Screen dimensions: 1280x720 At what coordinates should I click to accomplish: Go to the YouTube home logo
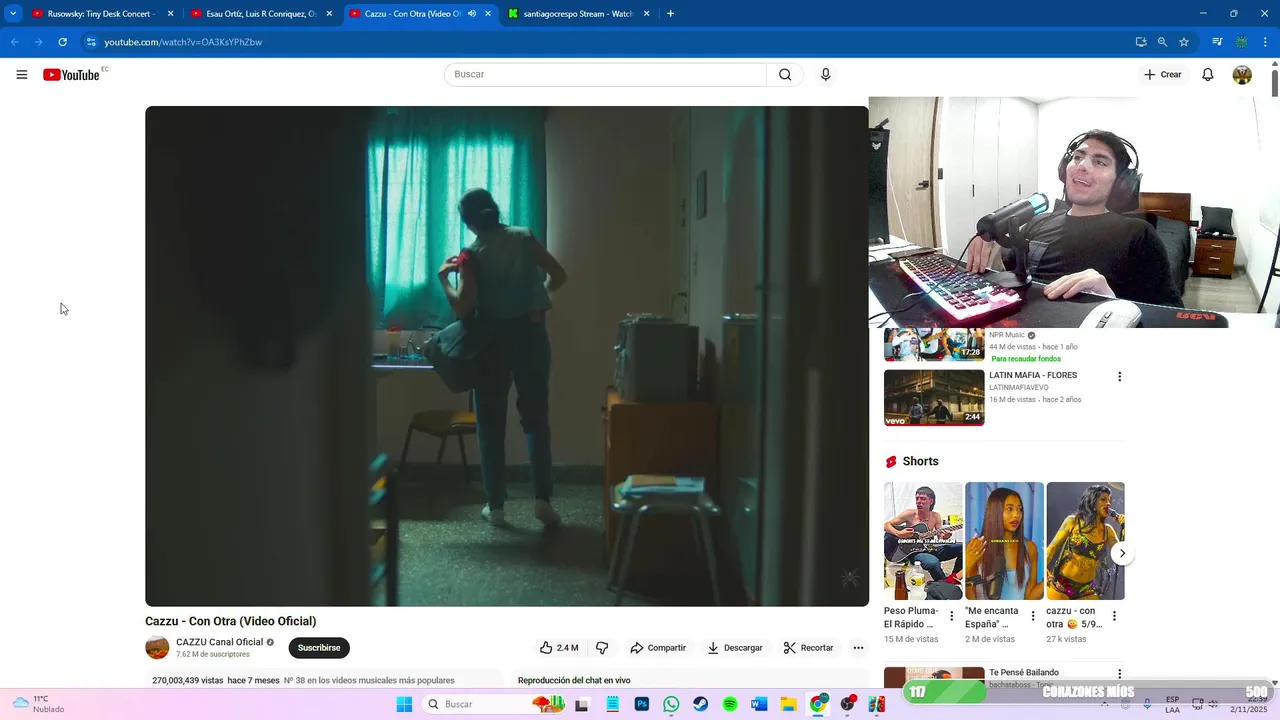72,75
